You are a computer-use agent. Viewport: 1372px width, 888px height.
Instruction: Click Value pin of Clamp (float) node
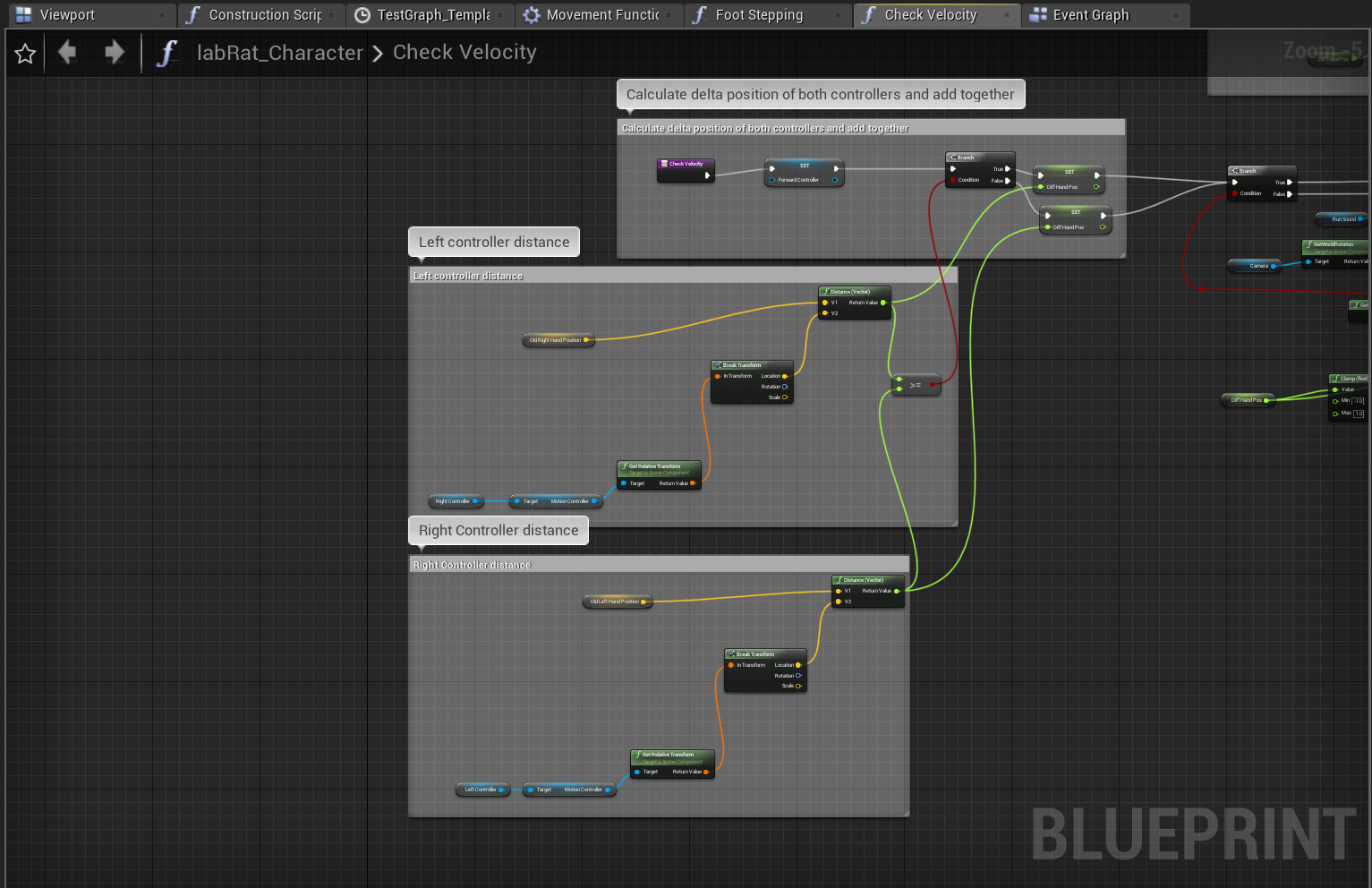click(1335, 389)
